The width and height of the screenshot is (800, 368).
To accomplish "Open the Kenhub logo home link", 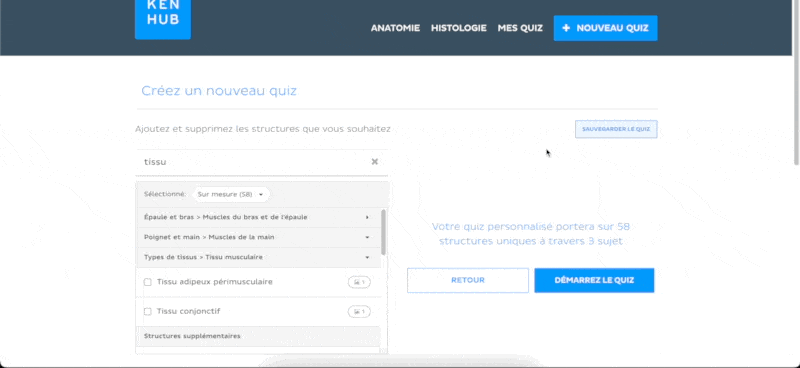I will 163,19.
